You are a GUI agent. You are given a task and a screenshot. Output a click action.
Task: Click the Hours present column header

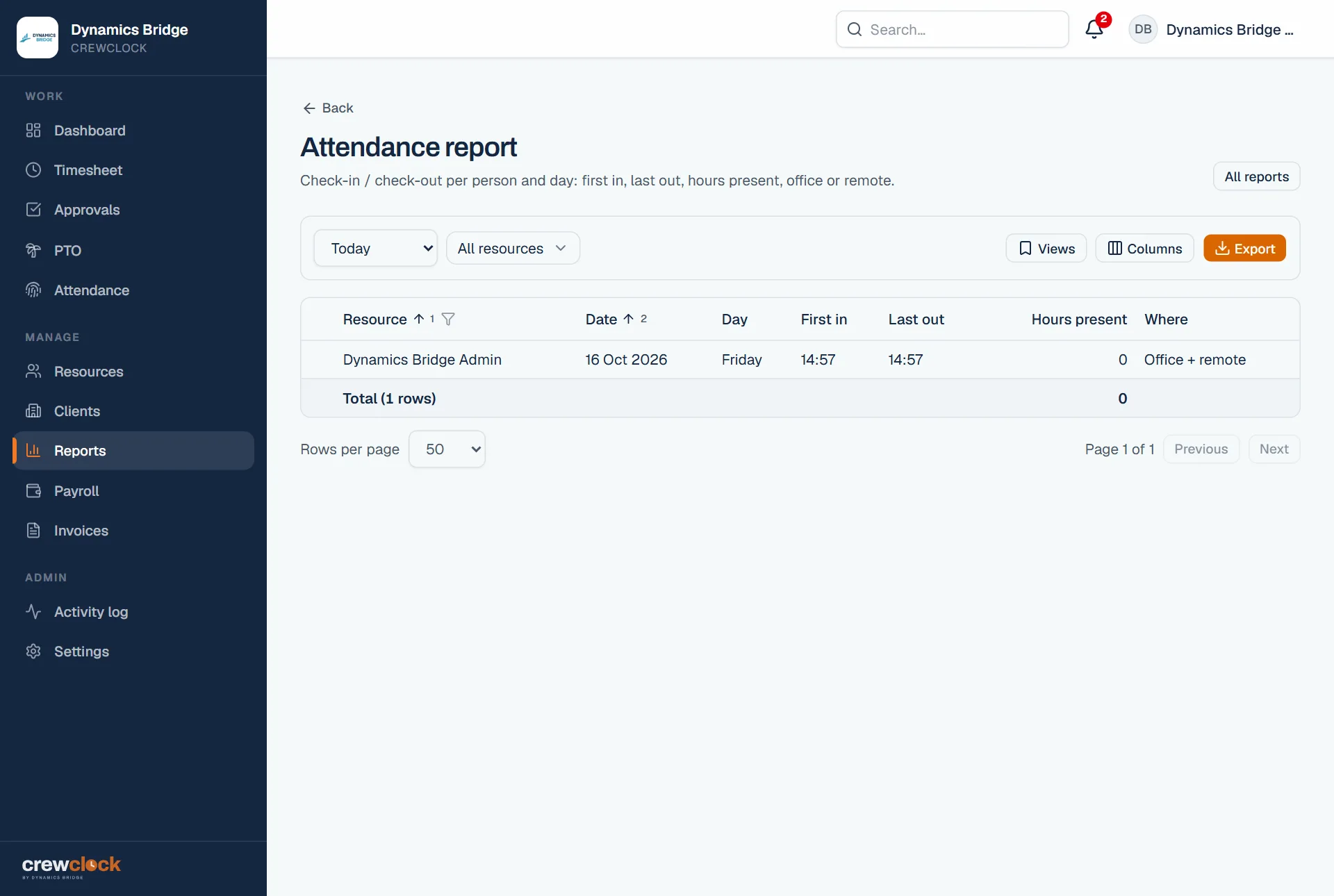coord(1078,320)
